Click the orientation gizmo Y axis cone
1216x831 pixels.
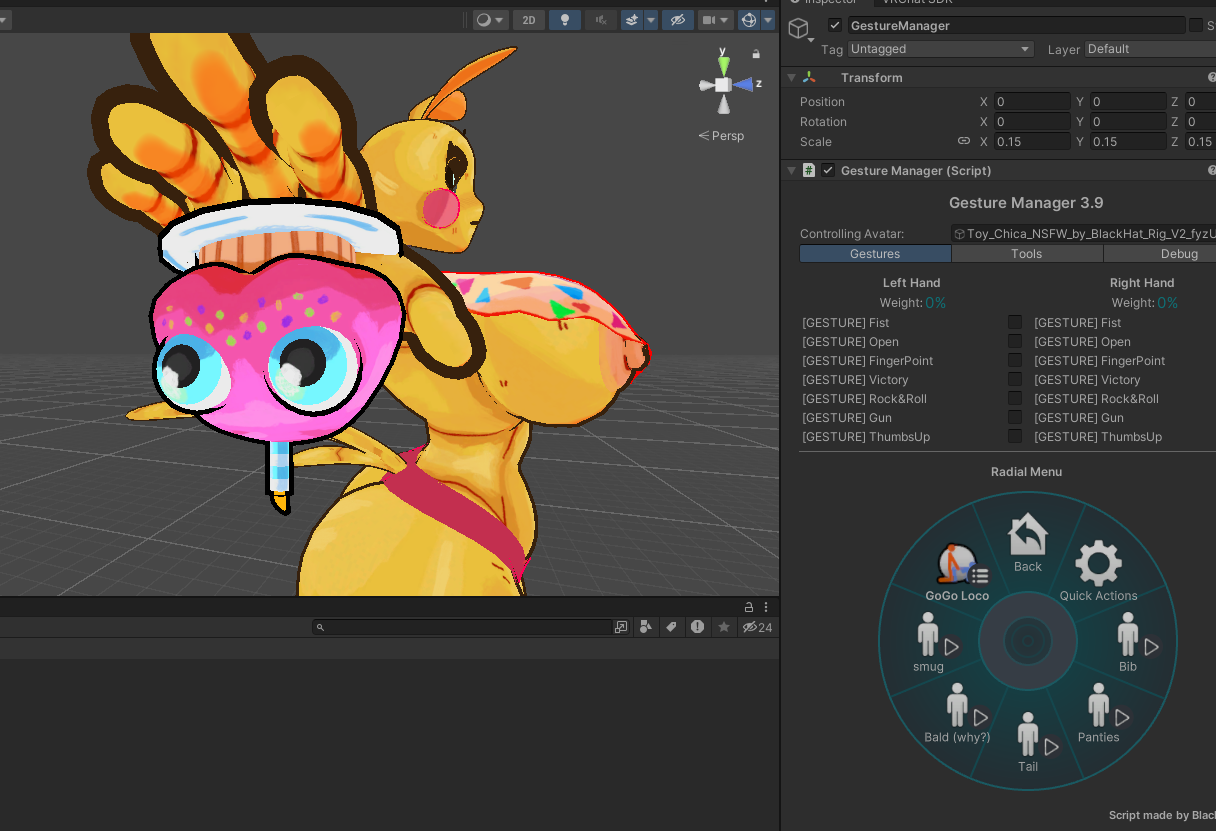coord(723,64)
